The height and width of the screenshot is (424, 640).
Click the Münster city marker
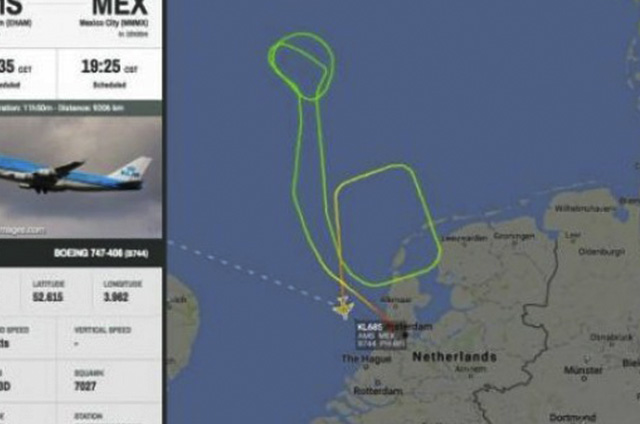584,378
